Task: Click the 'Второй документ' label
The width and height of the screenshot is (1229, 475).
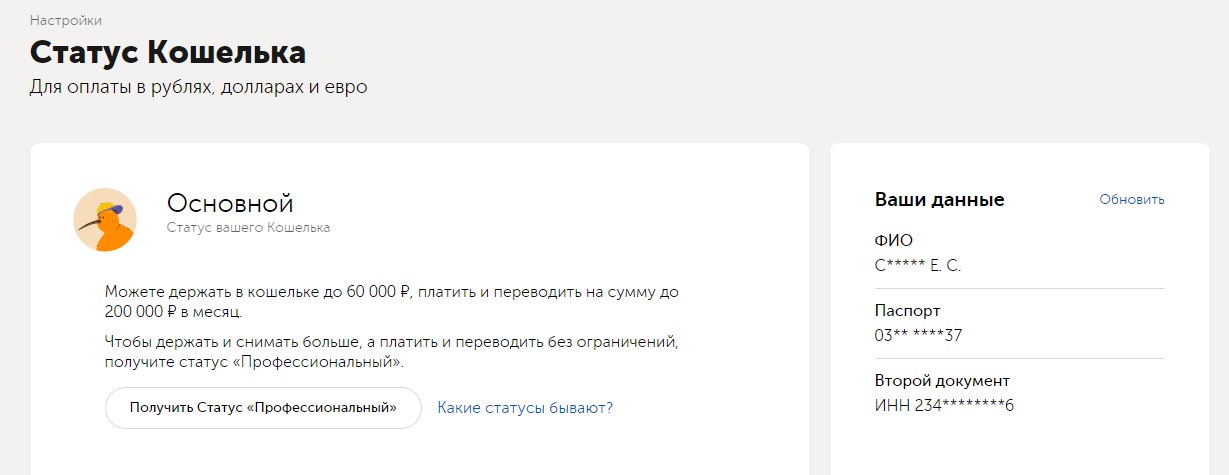Action: [x=942, y=381]
